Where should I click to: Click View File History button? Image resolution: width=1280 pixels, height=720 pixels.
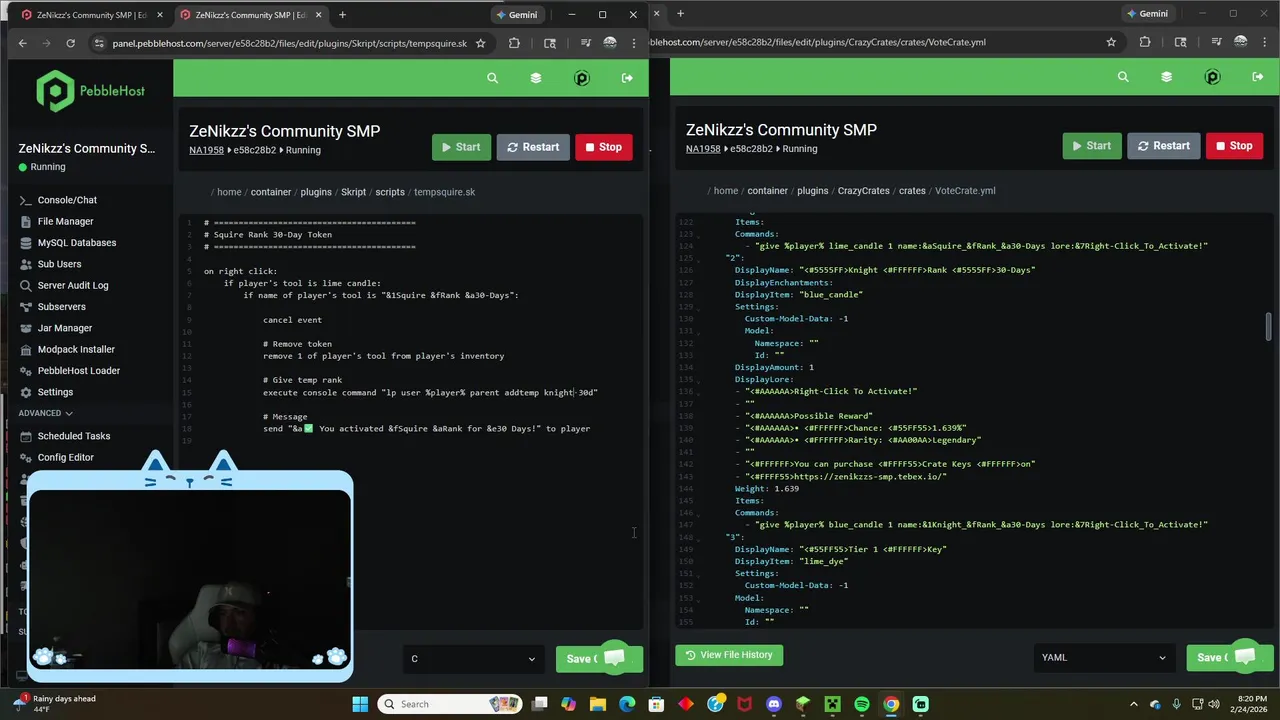click(x=729, y=655)
